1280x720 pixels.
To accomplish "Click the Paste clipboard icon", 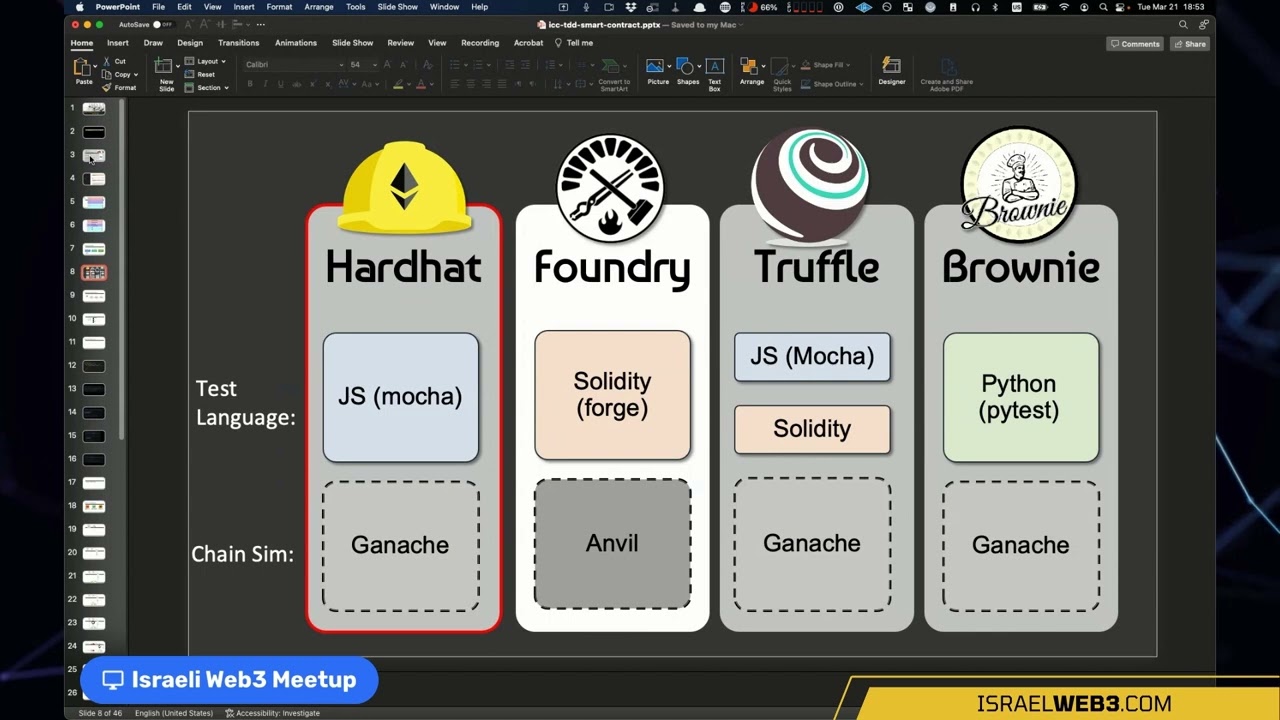I will [x=82, y=69].
